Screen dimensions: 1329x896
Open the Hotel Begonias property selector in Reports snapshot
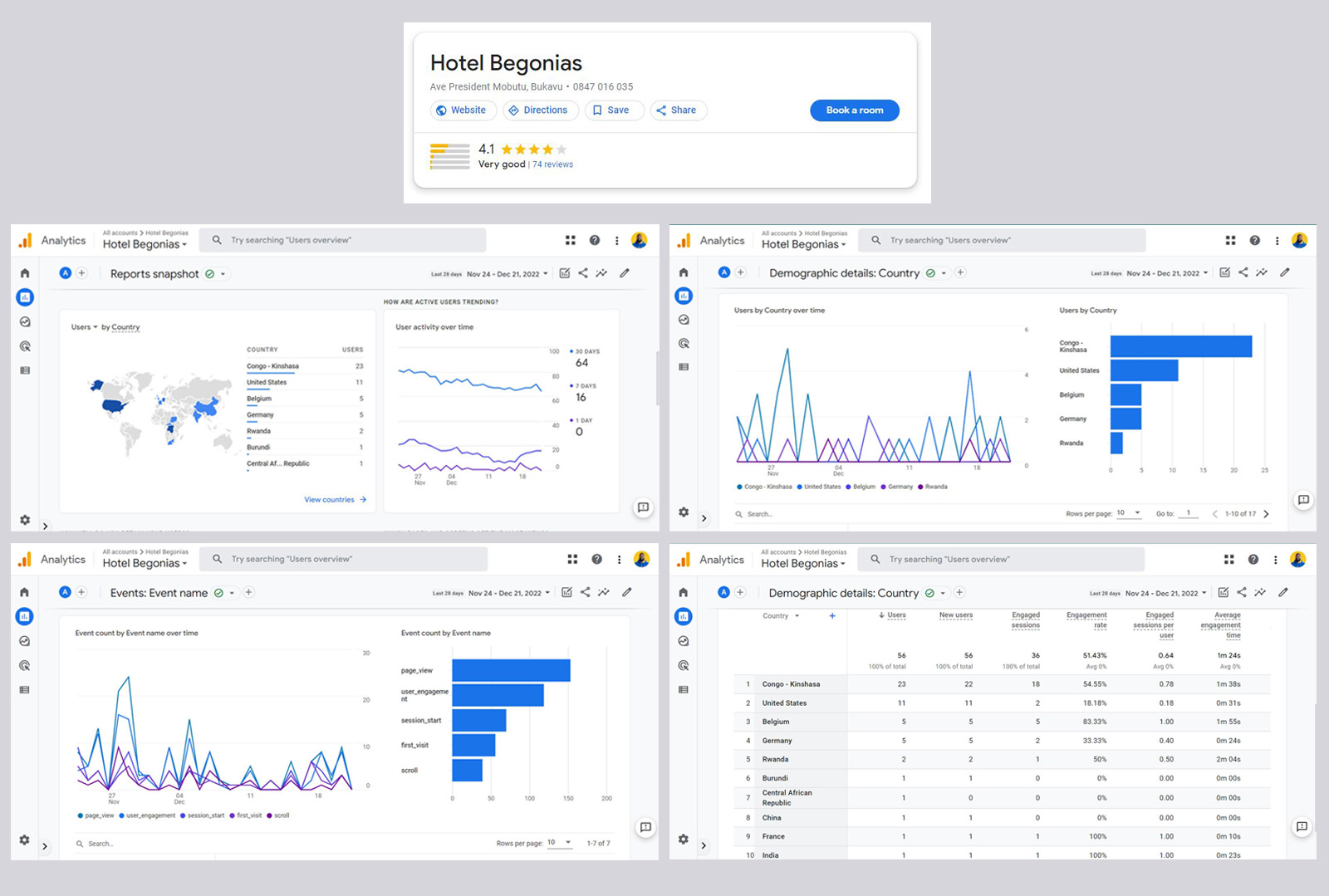click(145, 244)
